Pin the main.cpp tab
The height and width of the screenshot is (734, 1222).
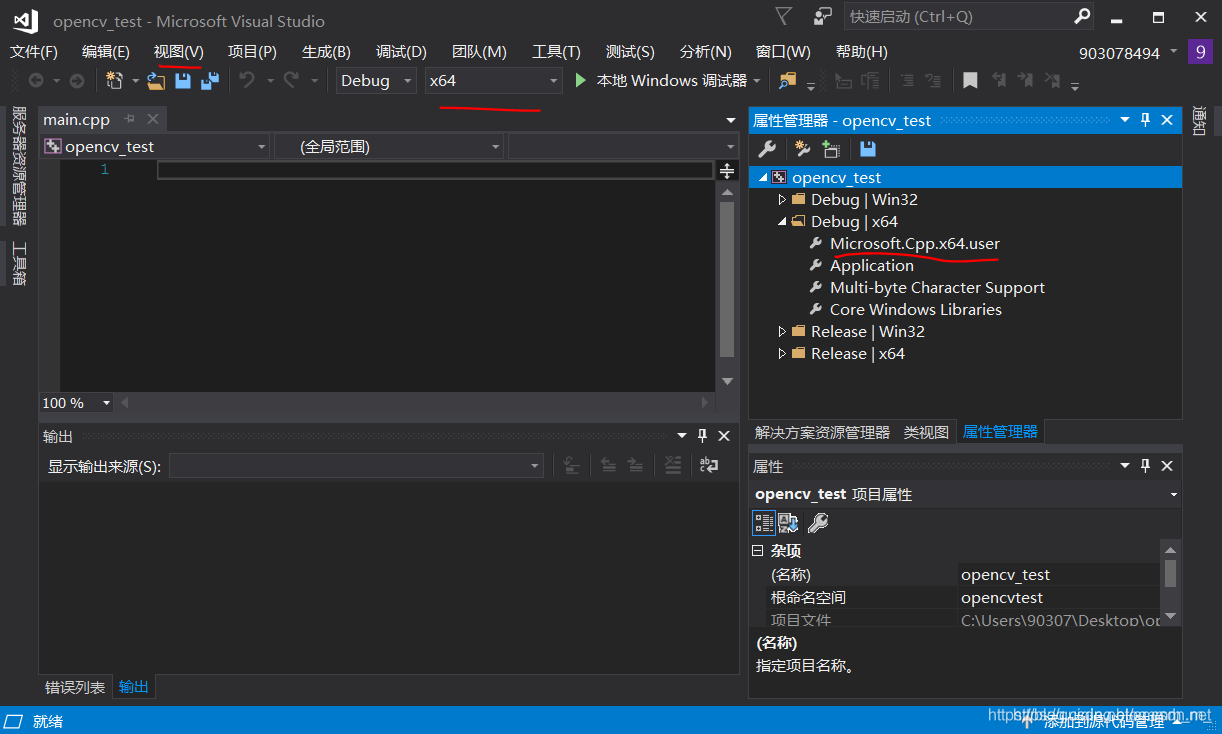pos(129,119)
